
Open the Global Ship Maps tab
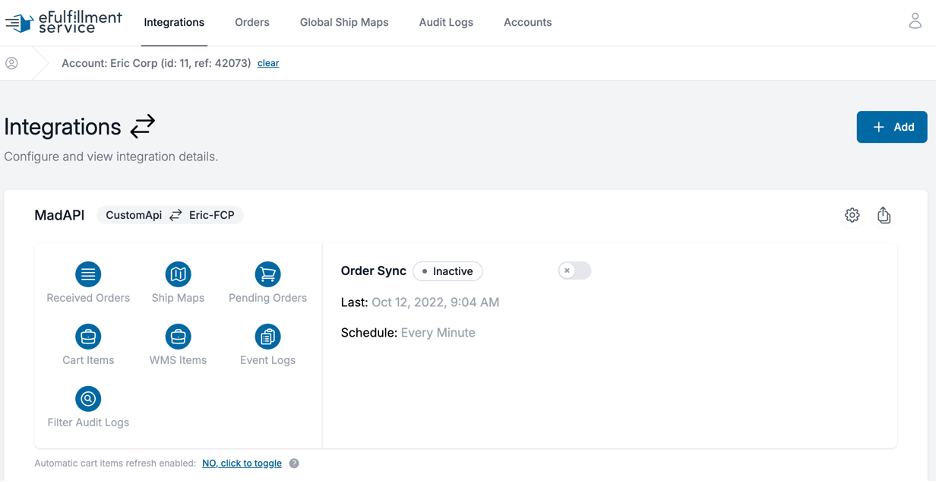[x=344, y=23]
